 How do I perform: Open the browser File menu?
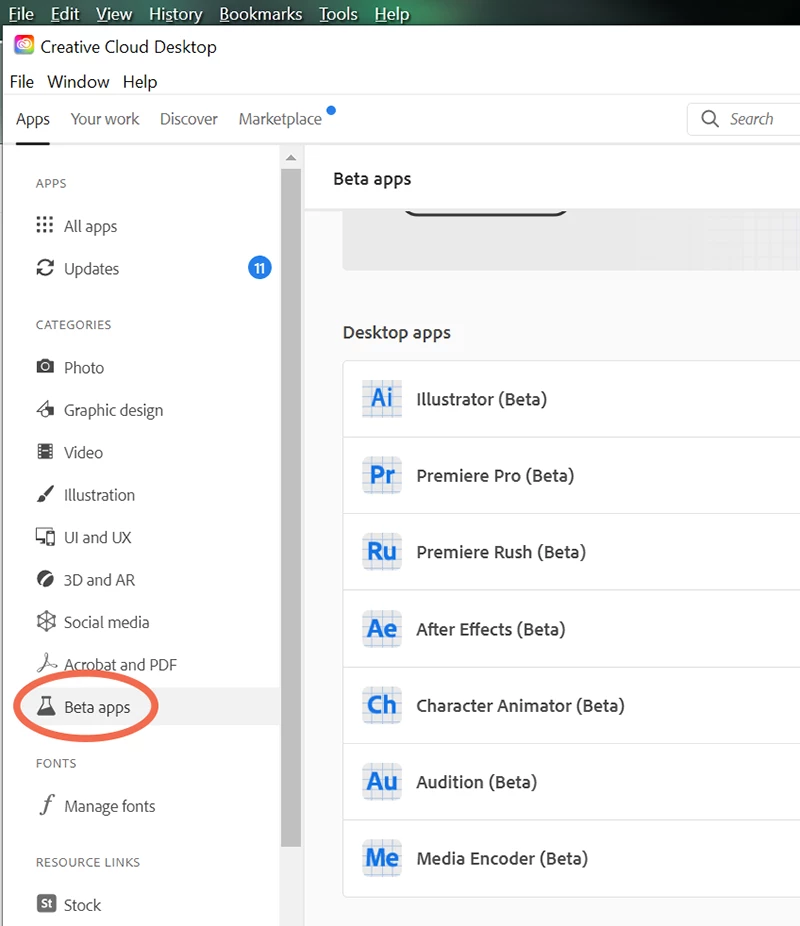click(x=21, y=13)
